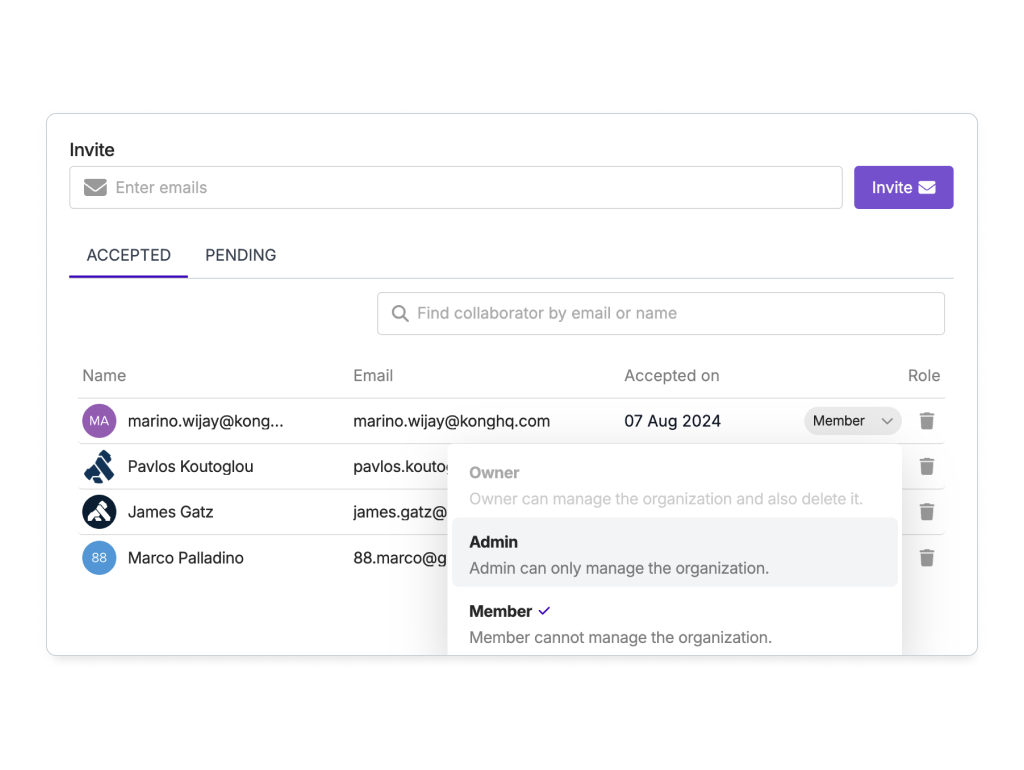The width and height of the screenshot is (1024, 770).
Task: Remove Pavlos Koutoglou with trash icon
Action: 926,466
